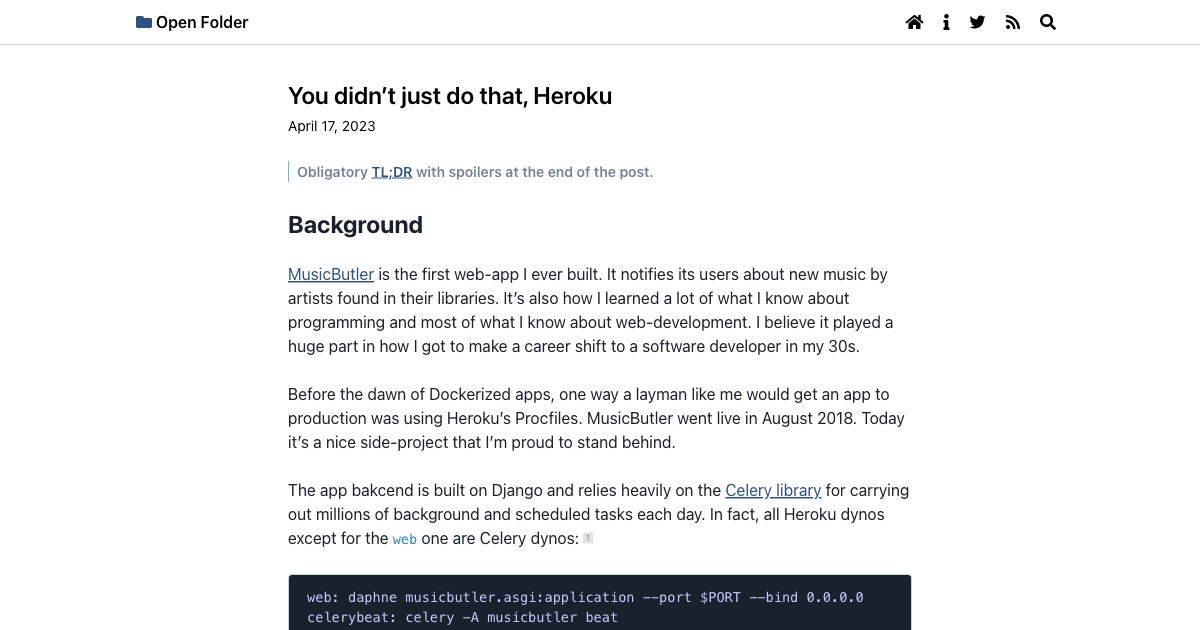The width and height of the screenshot is (1200, 630).
Task: Click the info icon in the header
Action: [946, 22]
